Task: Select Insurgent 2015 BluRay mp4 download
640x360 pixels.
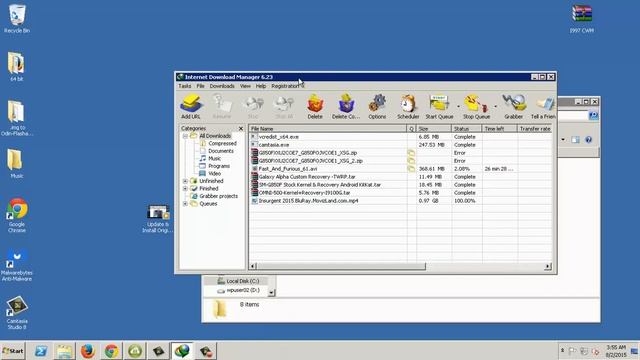Action: coord(400,201)
